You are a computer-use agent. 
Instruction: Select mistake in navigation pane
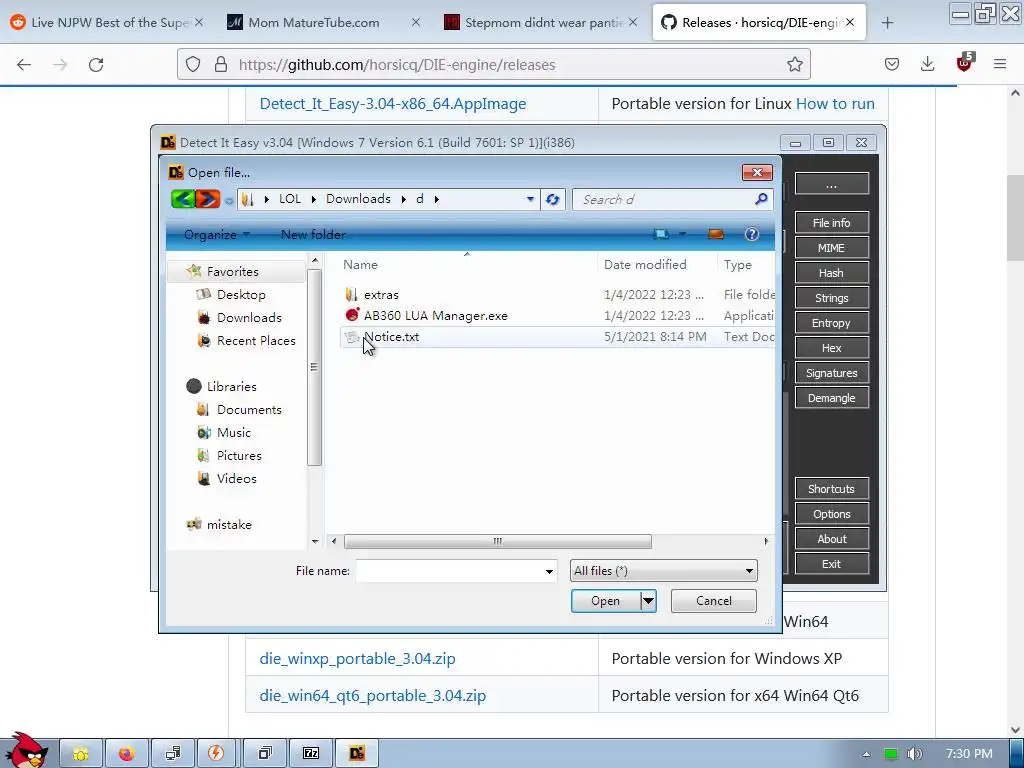[229, 524]
